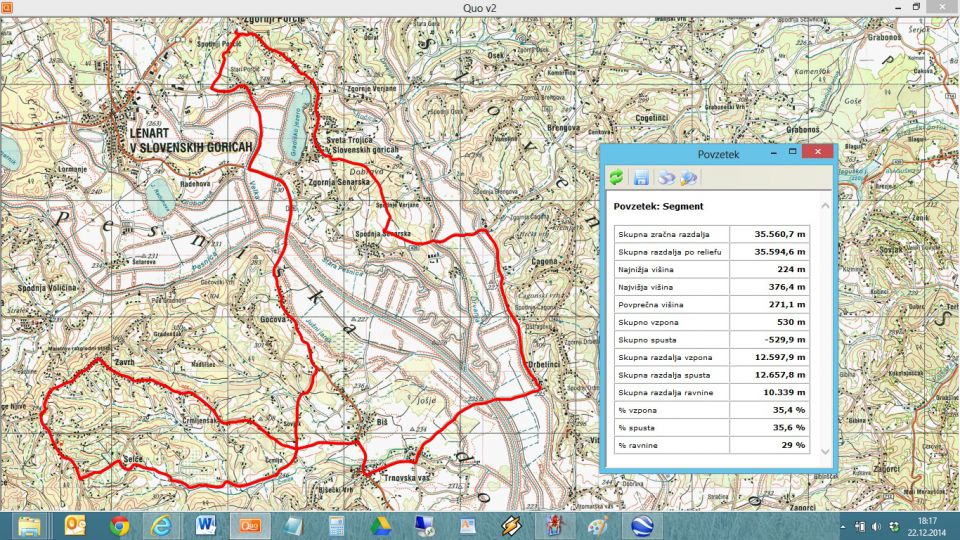Image resolution: width=960 pixels, height=540 pixels.
Task: Open the red figure app in taskbar
Action: click(x=555, y=526)
